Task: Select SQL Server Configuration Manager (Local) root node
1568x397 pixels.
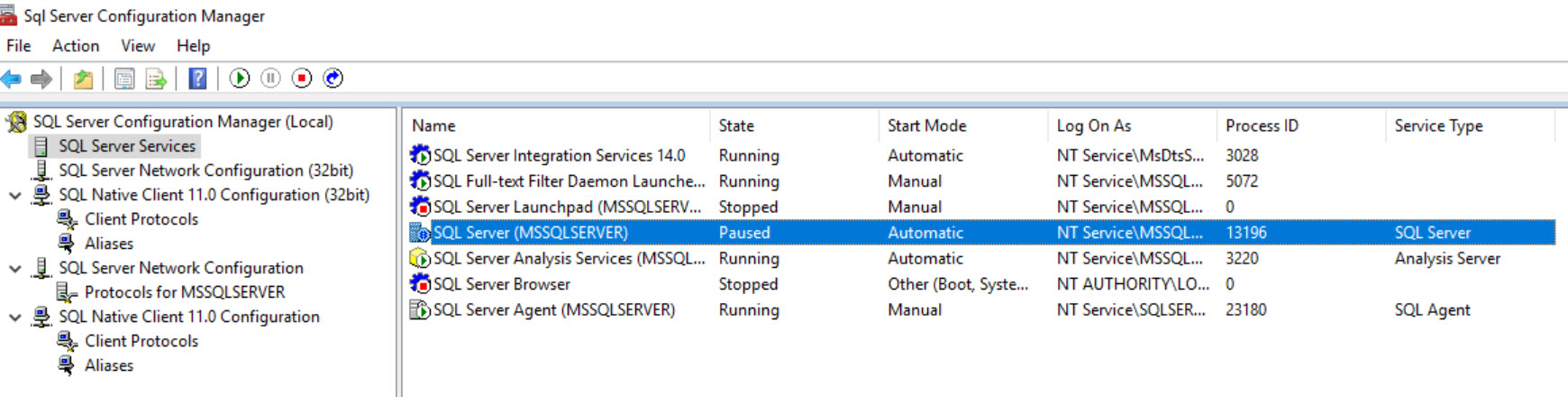Action: pyautogui.click(x=183, y=122)
